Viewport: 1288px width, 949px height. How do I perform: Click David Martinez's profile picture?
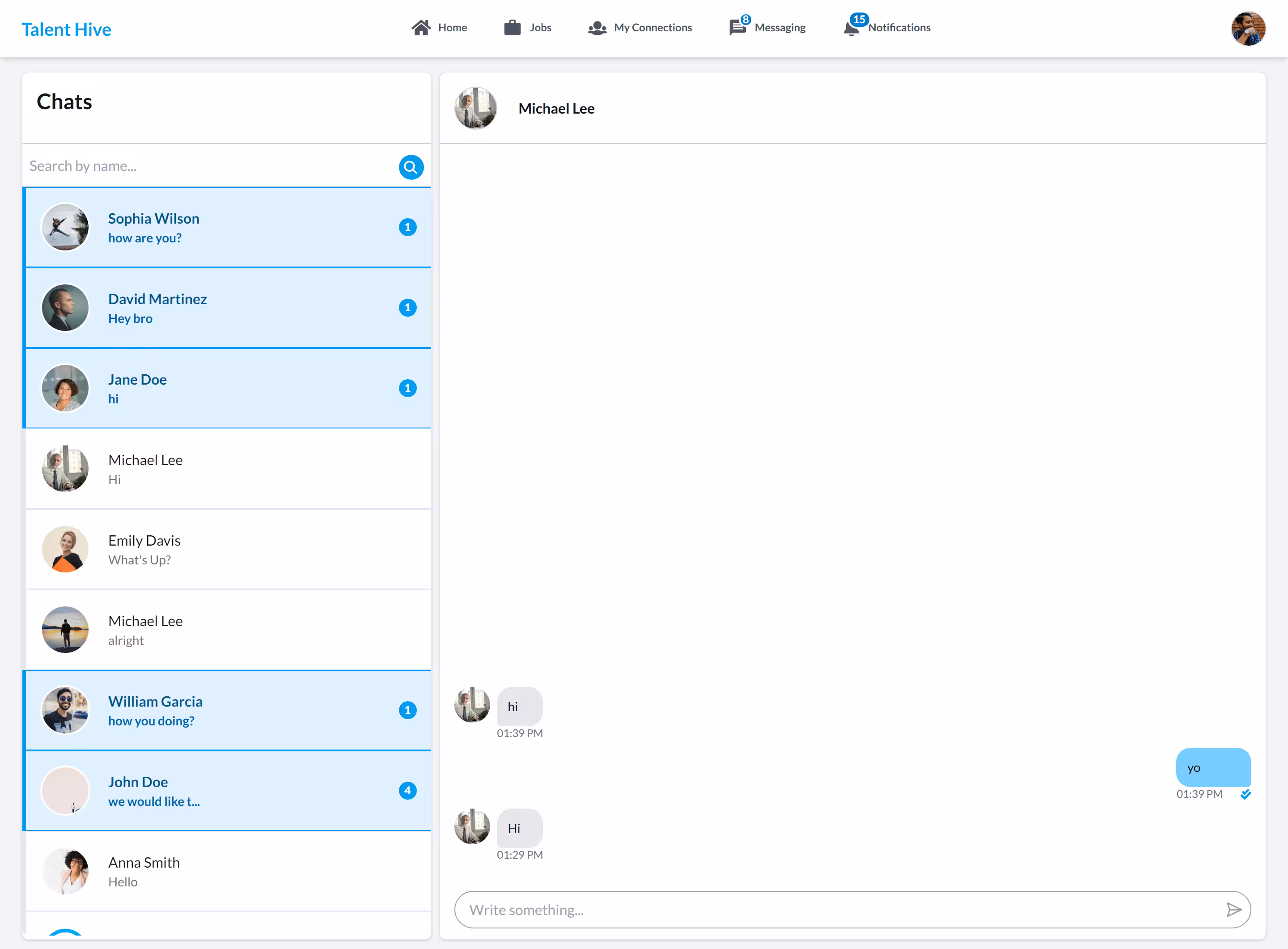(x=65, y=307)
